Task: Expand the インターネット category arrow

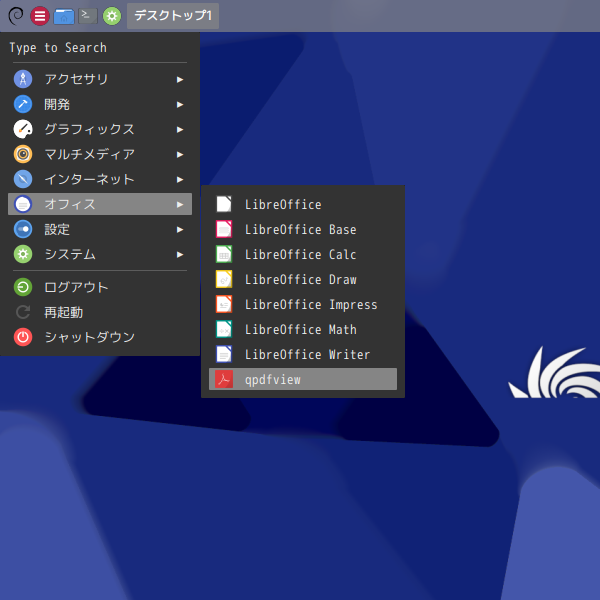Action: (x=180, y=179)
